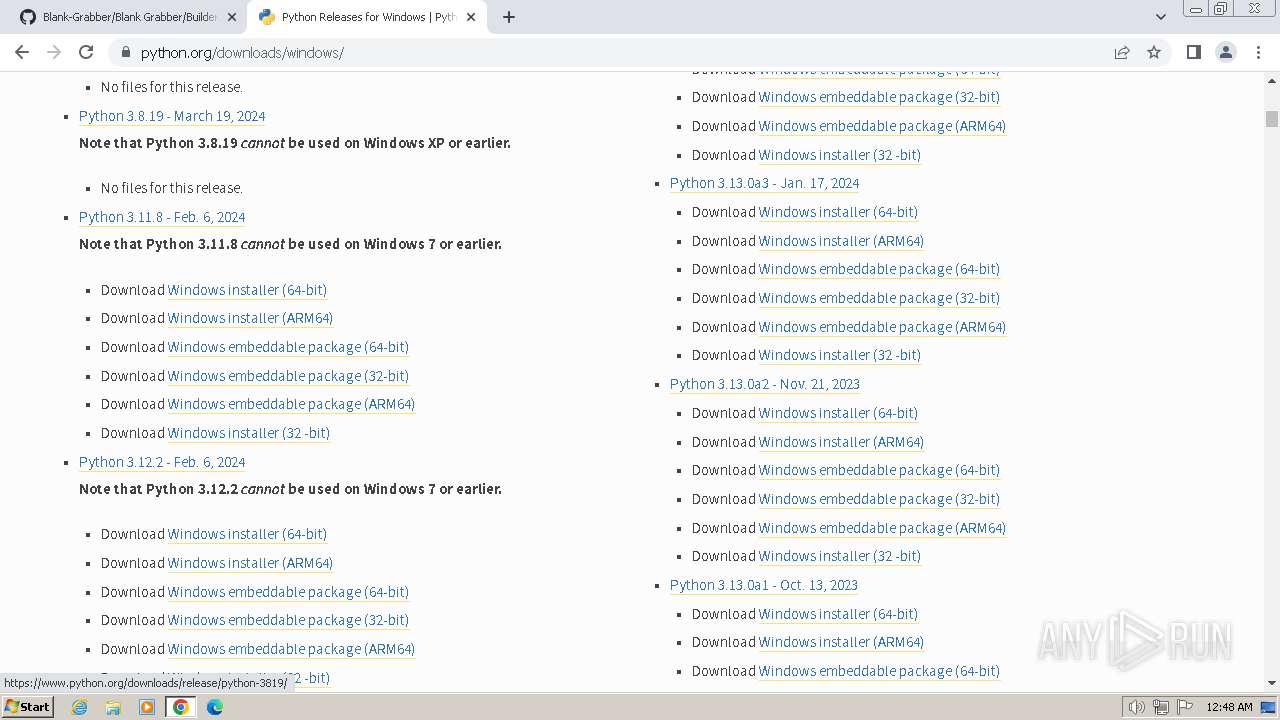Download 3.13.0a2 embeddable package (ARM64)
Viewport: 1280px width, 720px height.
(882, 528)
